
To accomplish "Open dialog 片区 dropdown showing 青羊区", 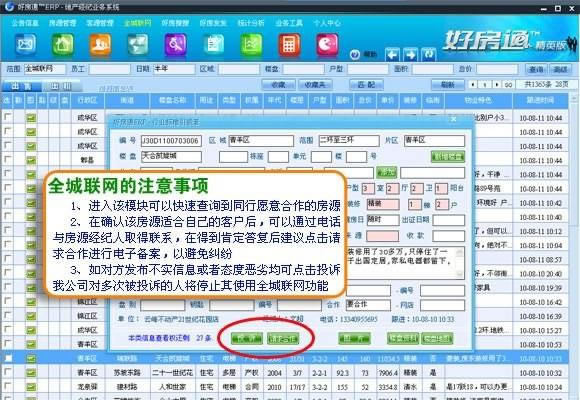I will [434, 141].
